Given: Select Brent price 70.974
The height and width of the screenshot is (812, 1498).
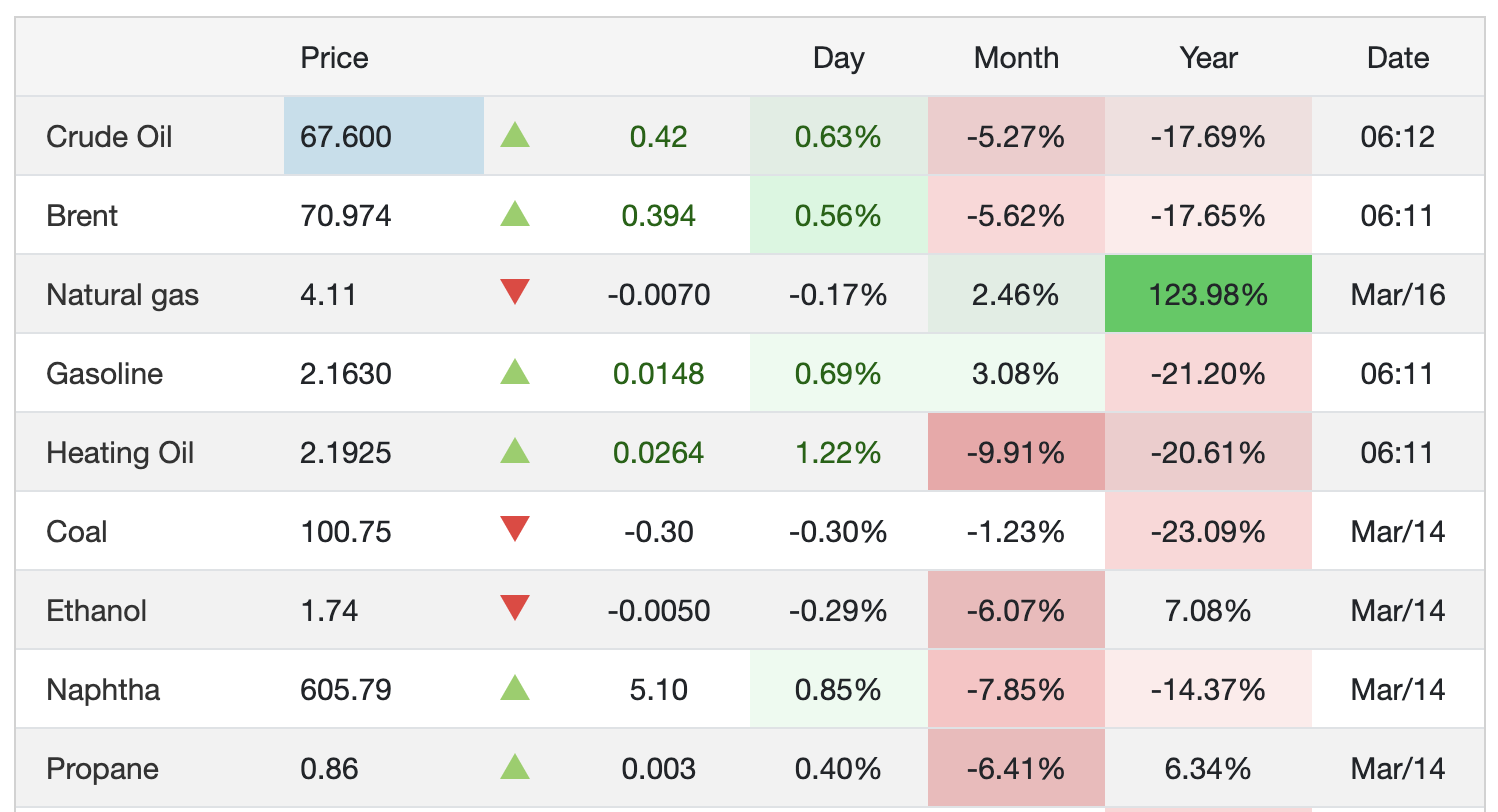Looking at the screenshot, I should 346,215.
